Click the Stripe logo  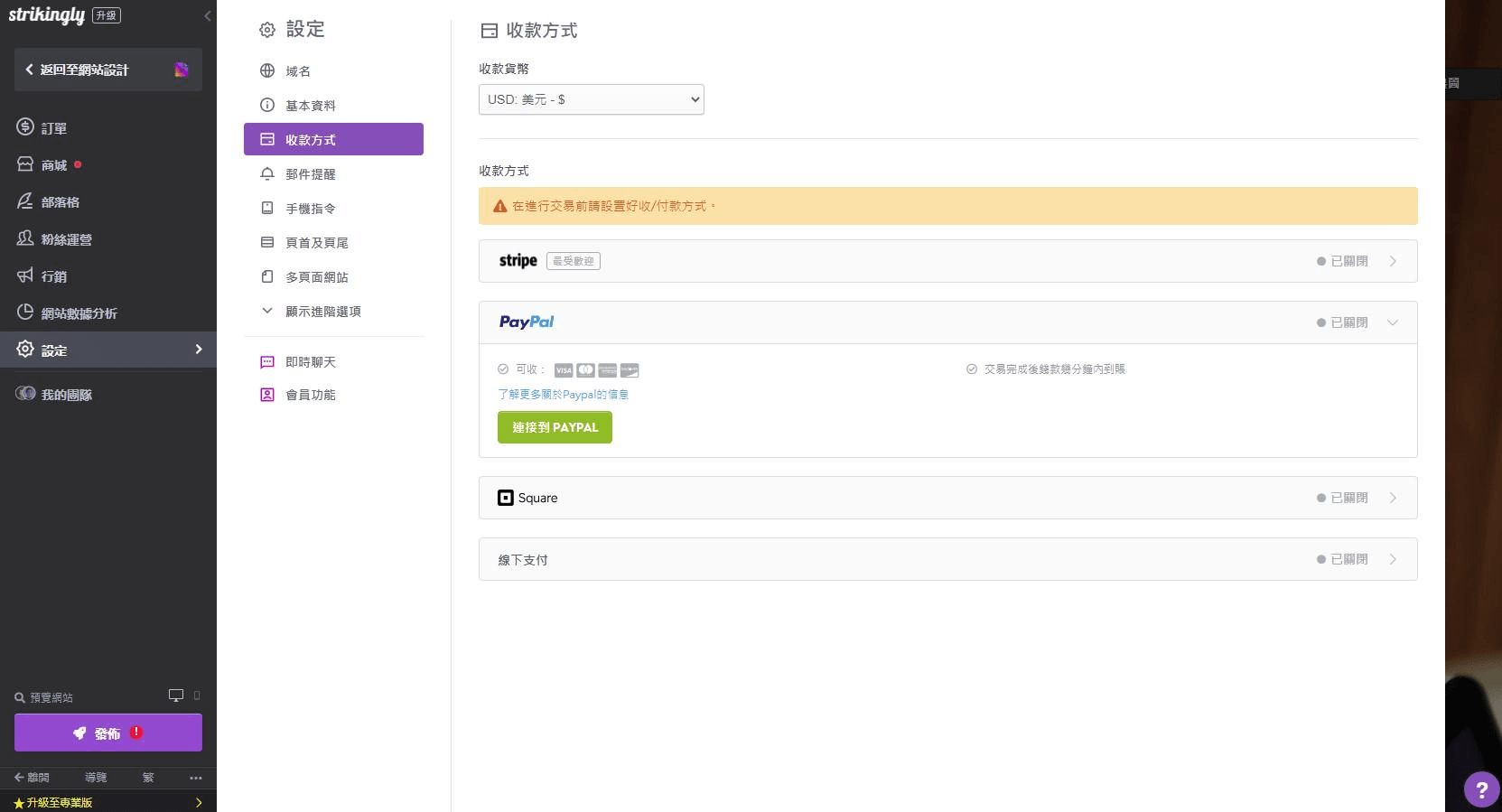point(518,260)
